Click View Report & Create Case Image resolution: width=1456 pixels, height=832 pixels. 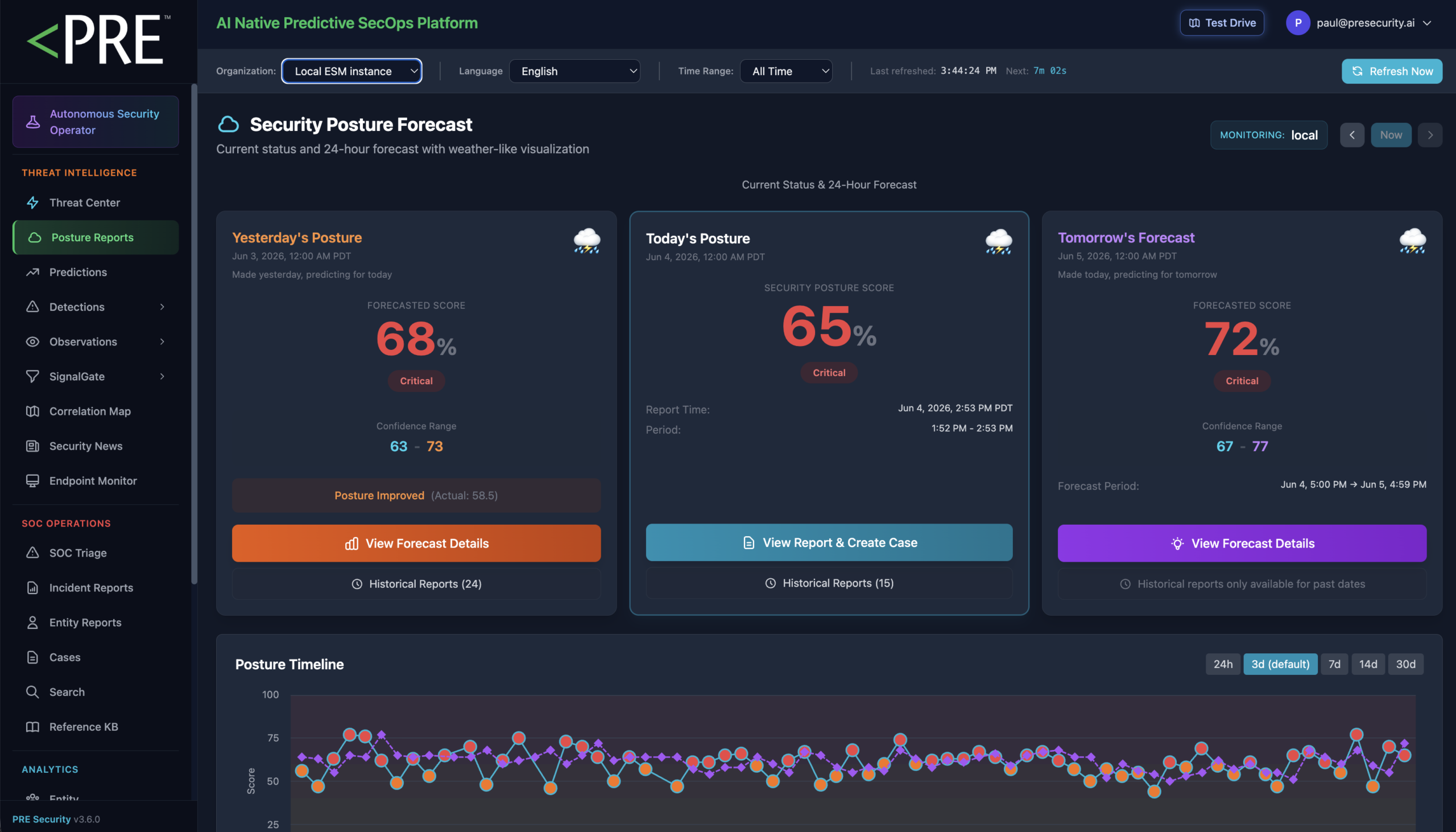[x=829, y=542]
